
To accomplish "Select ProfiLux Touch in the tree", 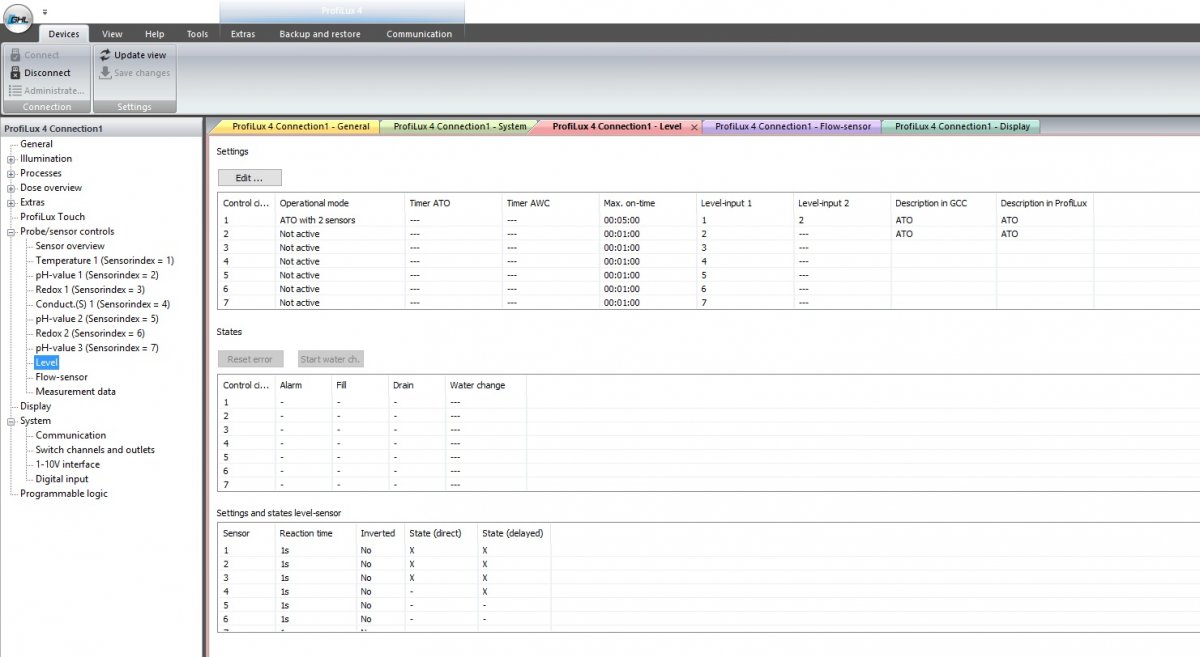I will 53,217.
